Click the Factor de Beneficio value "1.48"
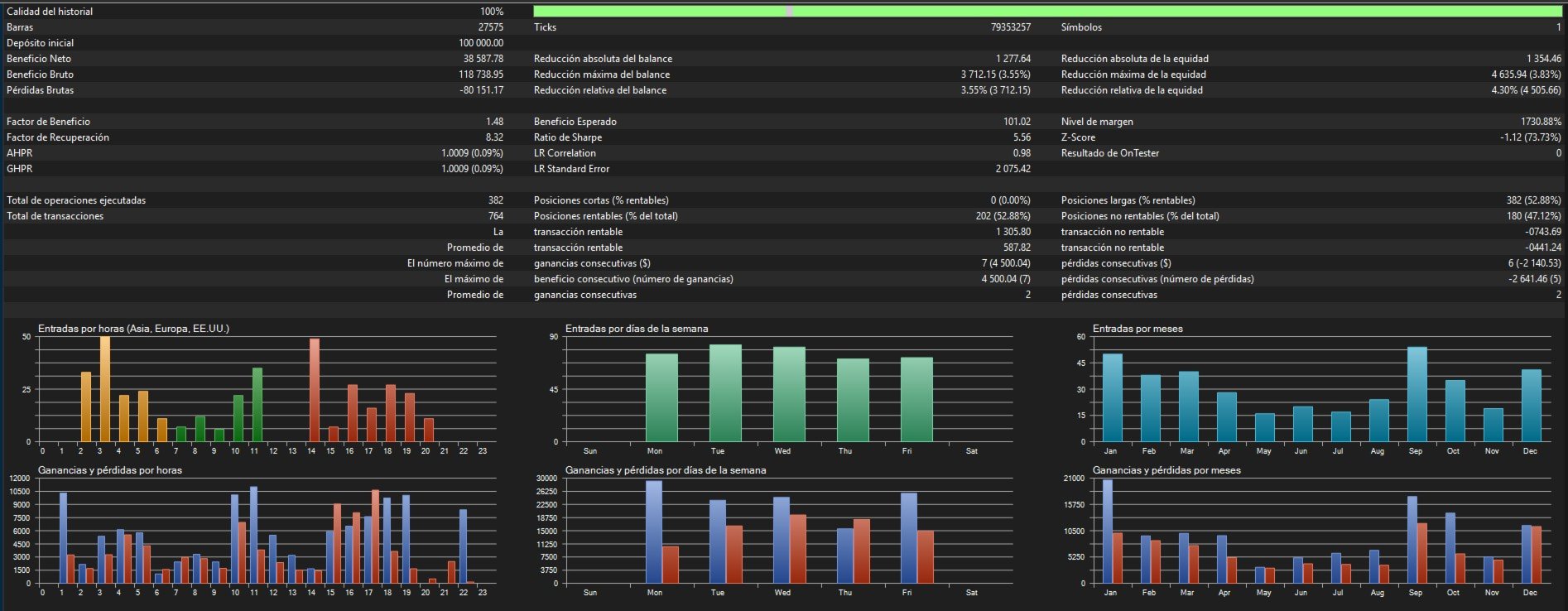 [495, 122]
